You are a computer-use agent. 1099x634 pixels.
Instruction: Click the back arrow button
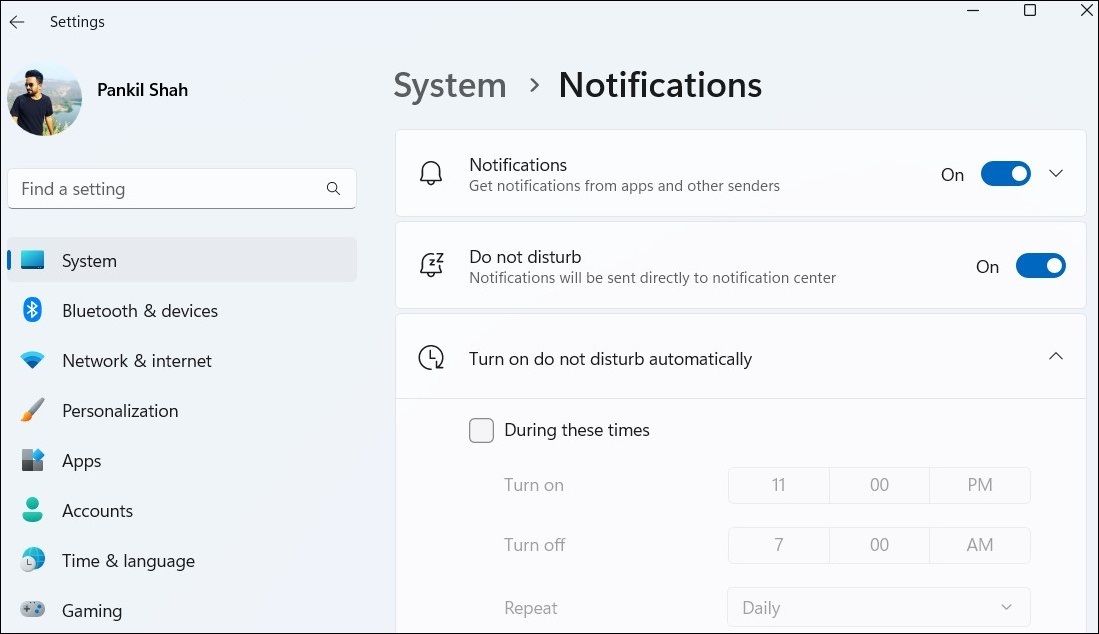[16, 21]
